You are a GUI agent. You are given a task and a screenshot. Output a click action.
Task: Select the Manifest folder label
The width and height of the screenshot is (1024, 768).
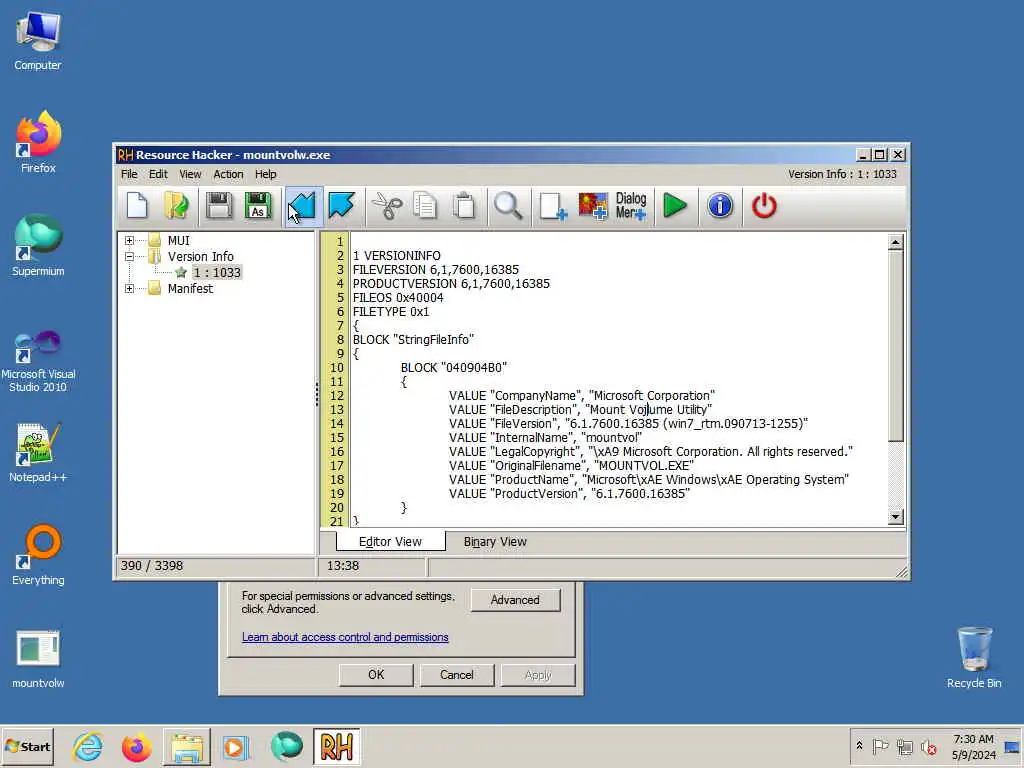pyautogui.click(x=190, y=289)
